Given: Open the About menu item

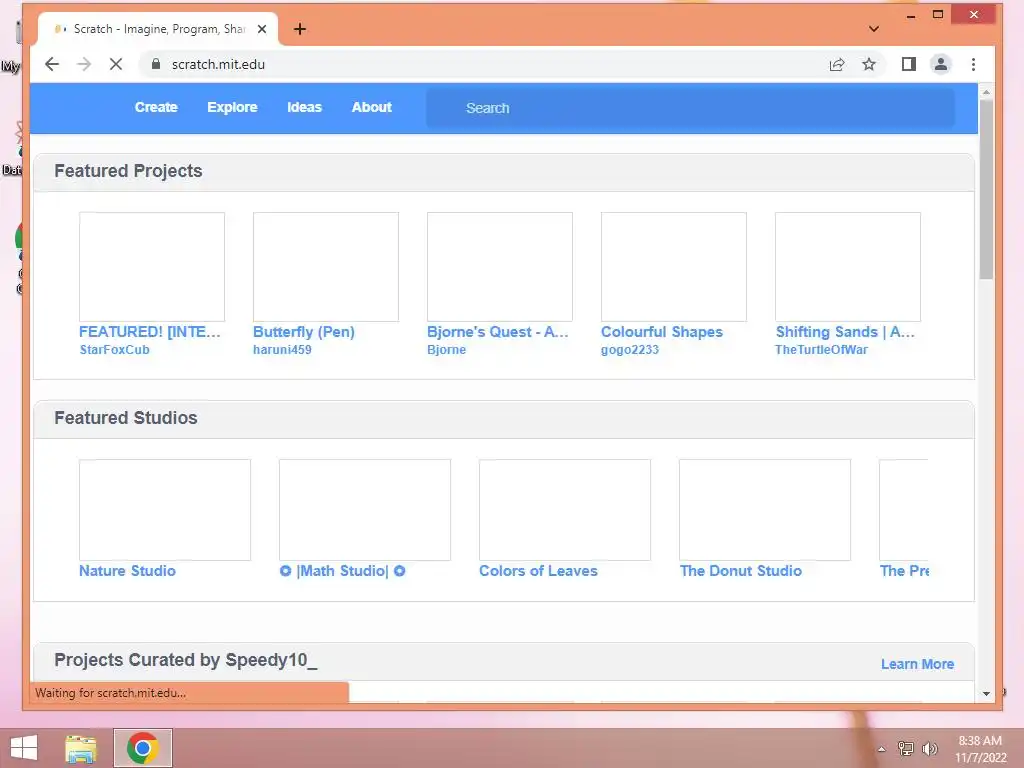Looking at the screenshot, I should (x=372, y=107).
